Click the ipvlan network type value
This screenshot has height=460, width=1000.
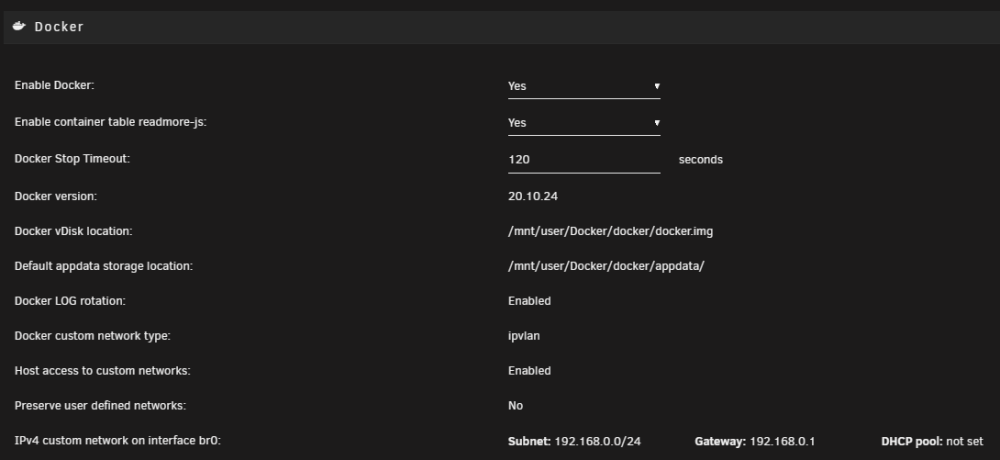tap(524, 336)
